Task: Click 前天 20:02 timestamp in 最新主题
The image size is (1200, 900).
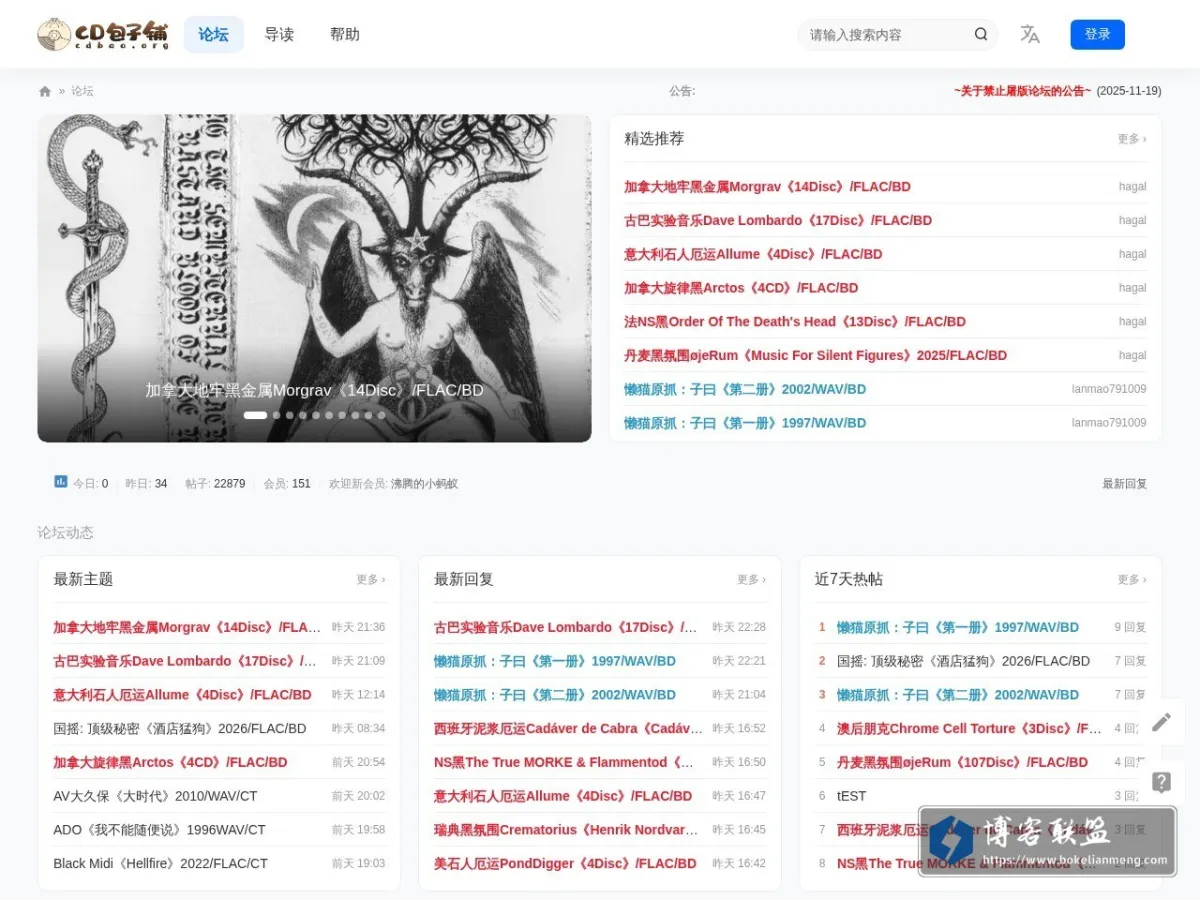Action: click(358, 796)
